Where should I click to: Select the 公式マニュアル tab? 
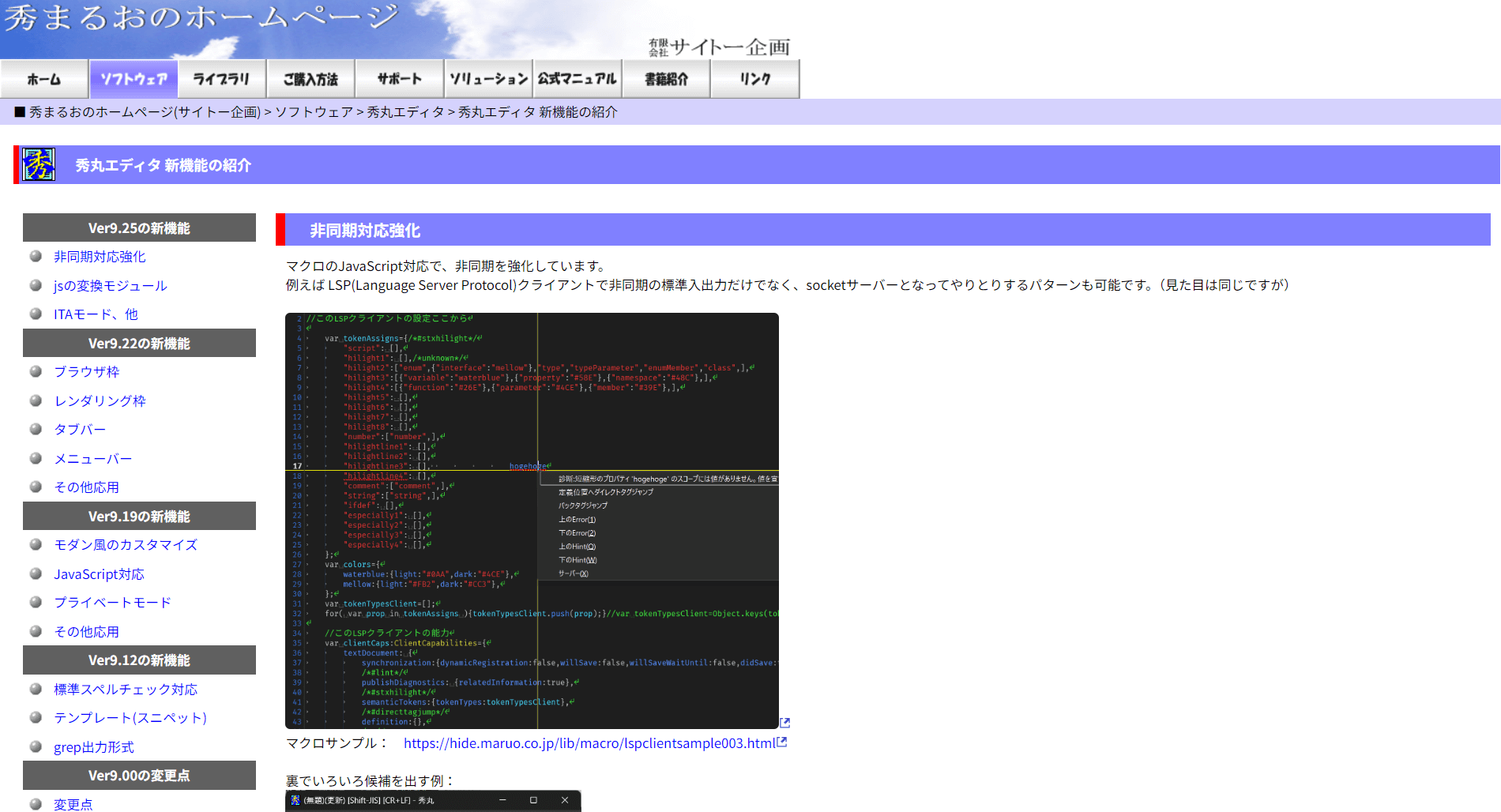577,79
